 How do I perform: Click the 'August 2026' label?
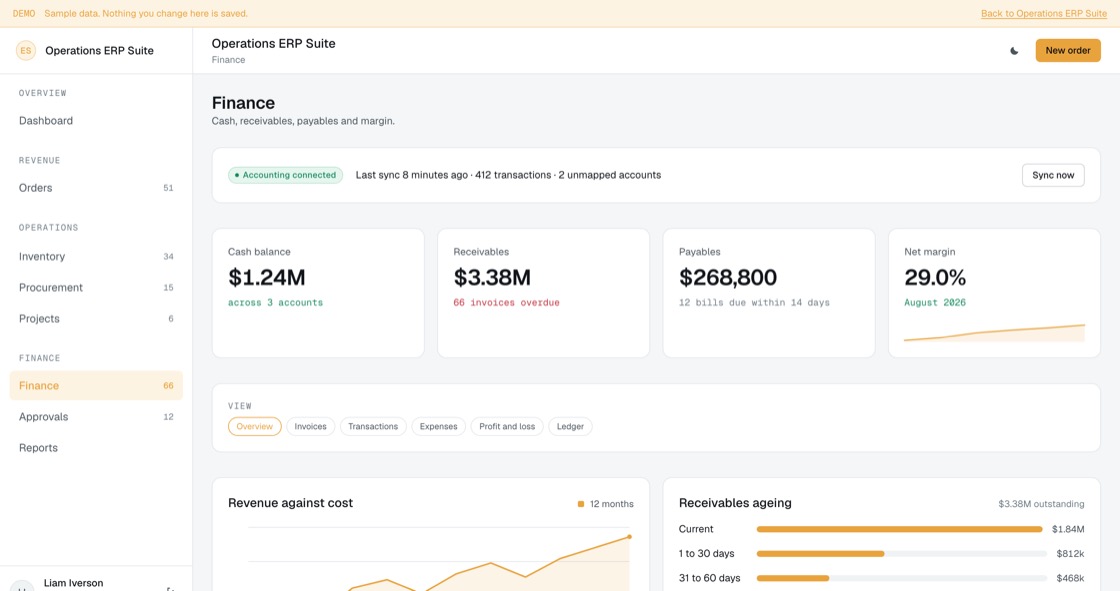[935, 303]
